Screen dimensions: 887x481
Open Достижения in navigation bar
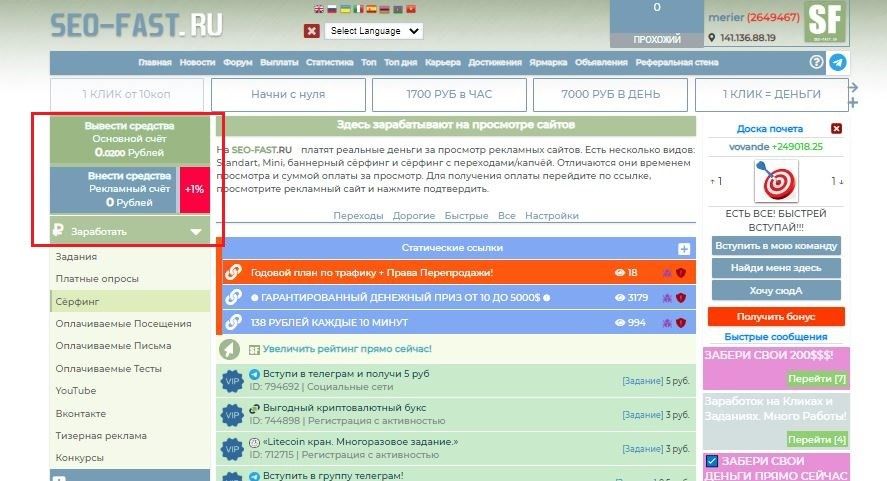coord(495,62)
